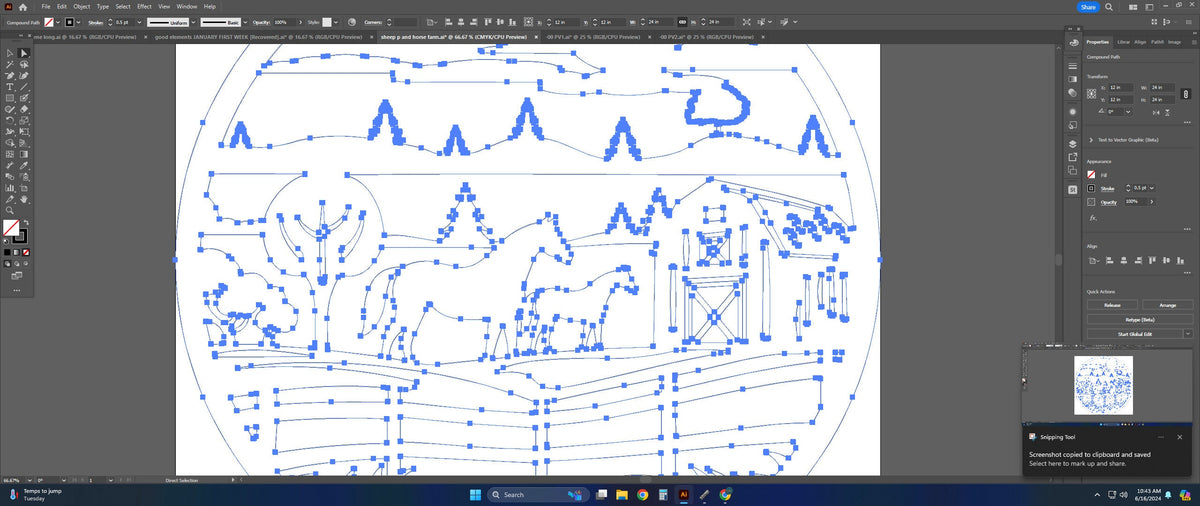This screenshot has height=506, width=1200.
Task: Open the Stroke weight dropdown in control bar
Action: 138,22
